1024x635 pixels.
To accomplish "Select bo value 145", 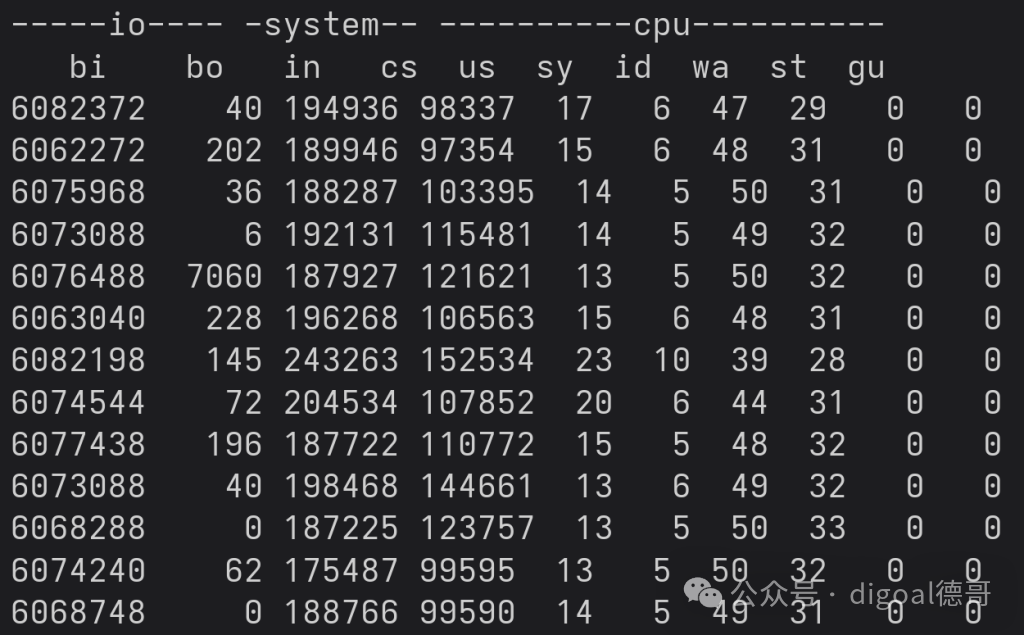I will pyautogui.click(x=234, y=360).
